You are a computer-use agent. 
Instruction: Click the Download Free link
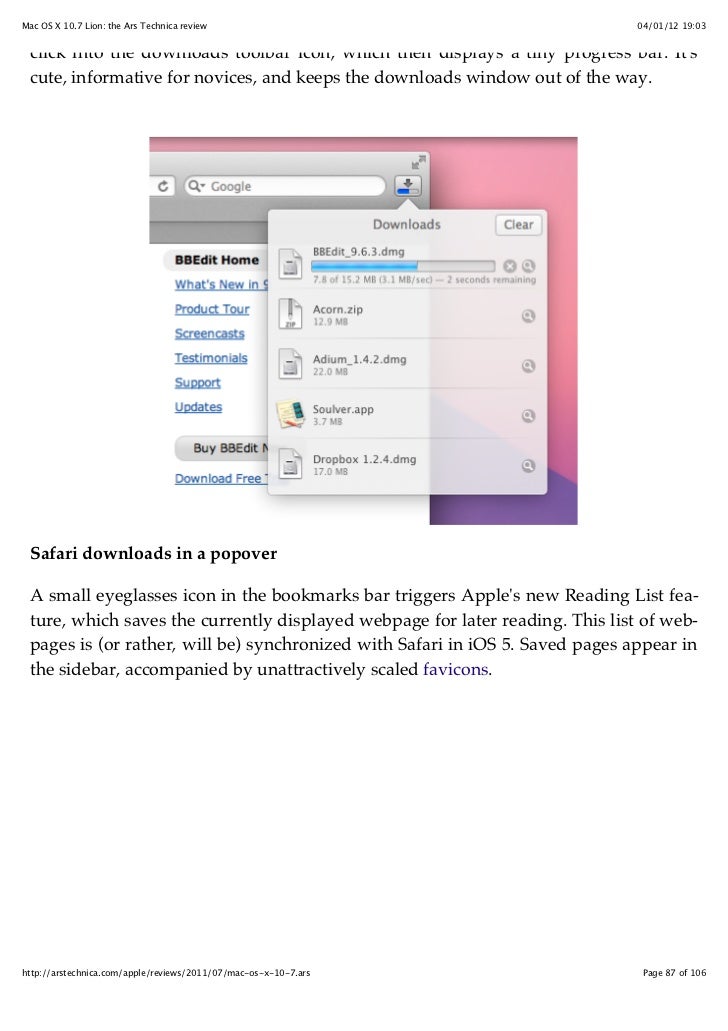[x=221, y=479]
